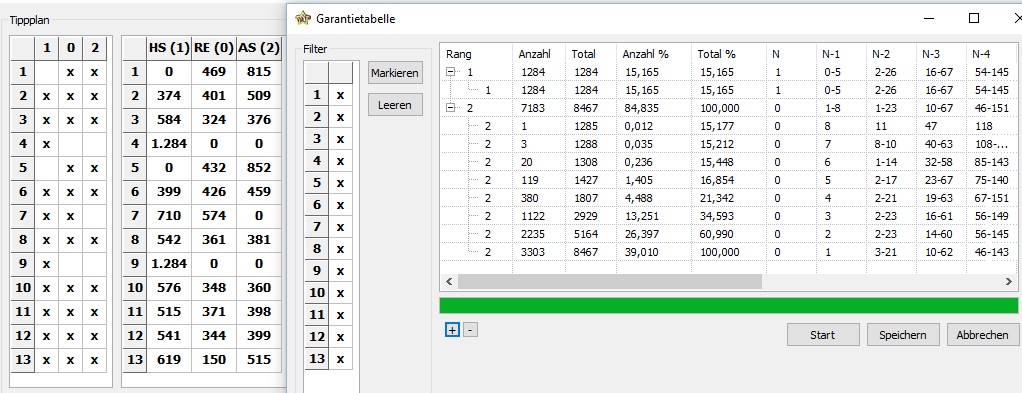This screenshot has width=1022, height=393.
Task: Click the scroll left arrow of table
Action: click(x=448, y=282)
